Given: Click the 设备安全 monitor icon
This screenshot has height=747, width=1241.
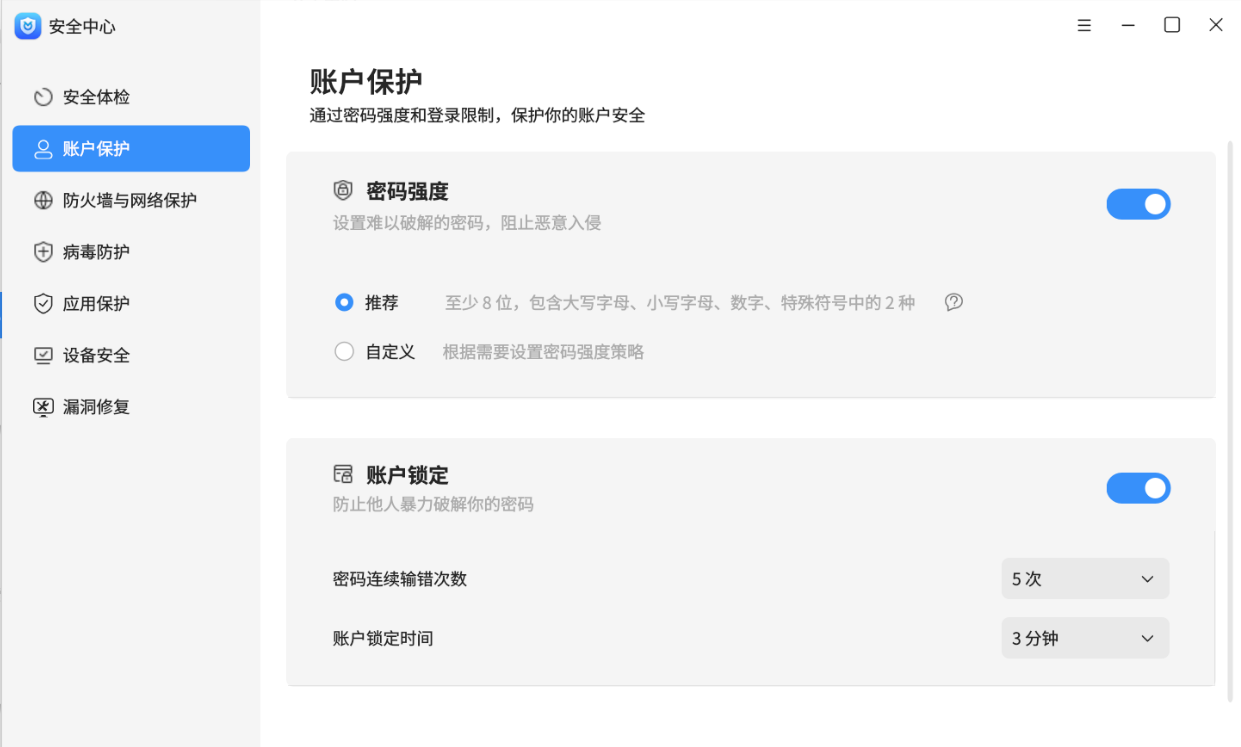Looking at the screenshot, I should (x=43, y=355).
